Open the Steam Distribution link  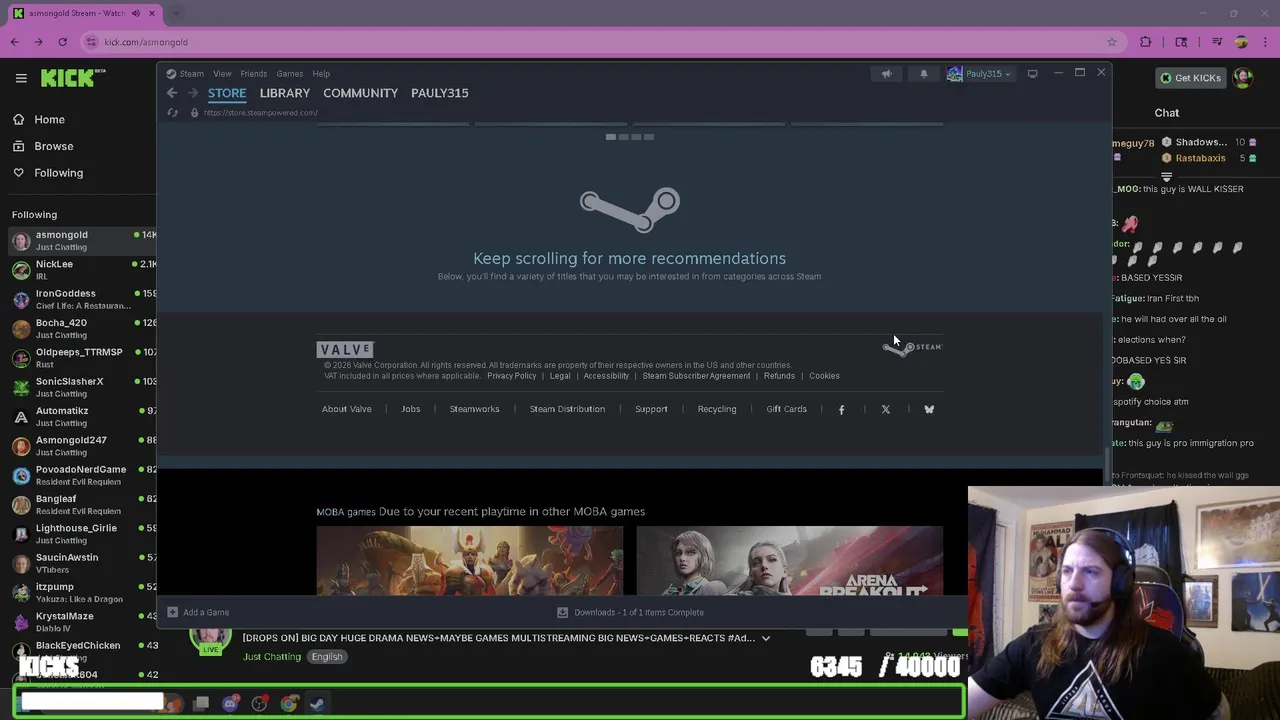[567, 409]
